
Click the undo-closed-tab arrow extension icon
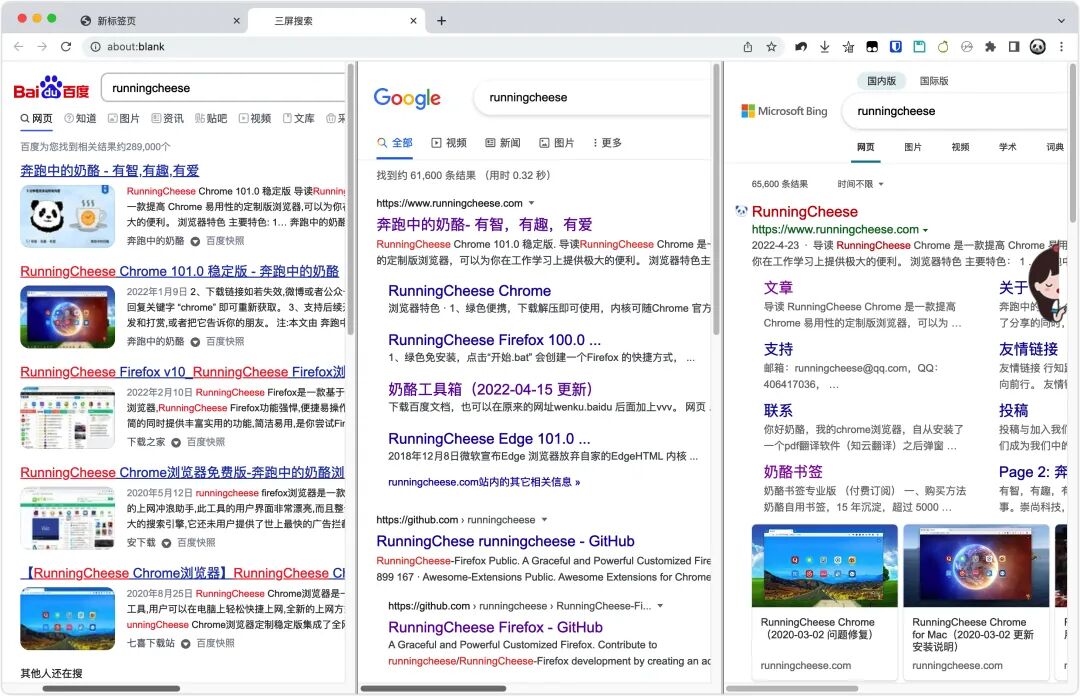(x=801, y=47)
